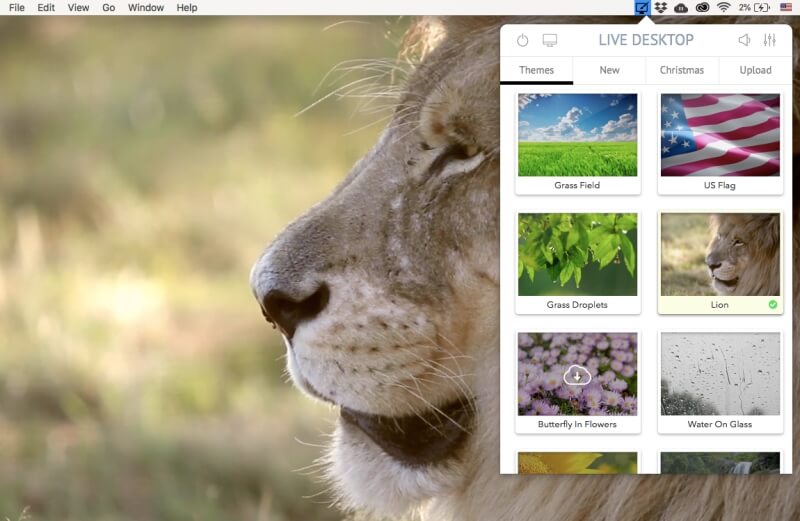Viewport: 800px width, 521px height.
Task: Select the Lion theme thumbnail
Action: point(720,254)
